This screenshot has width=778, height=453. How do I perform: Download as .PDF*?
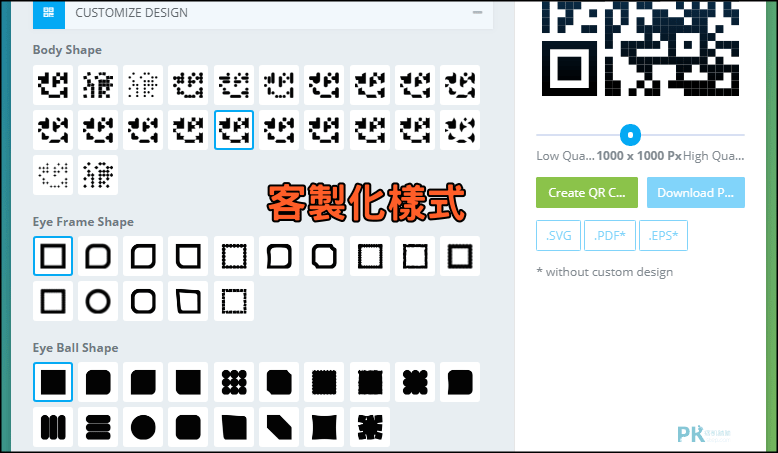pyautogui.click(x=610, y=236)
